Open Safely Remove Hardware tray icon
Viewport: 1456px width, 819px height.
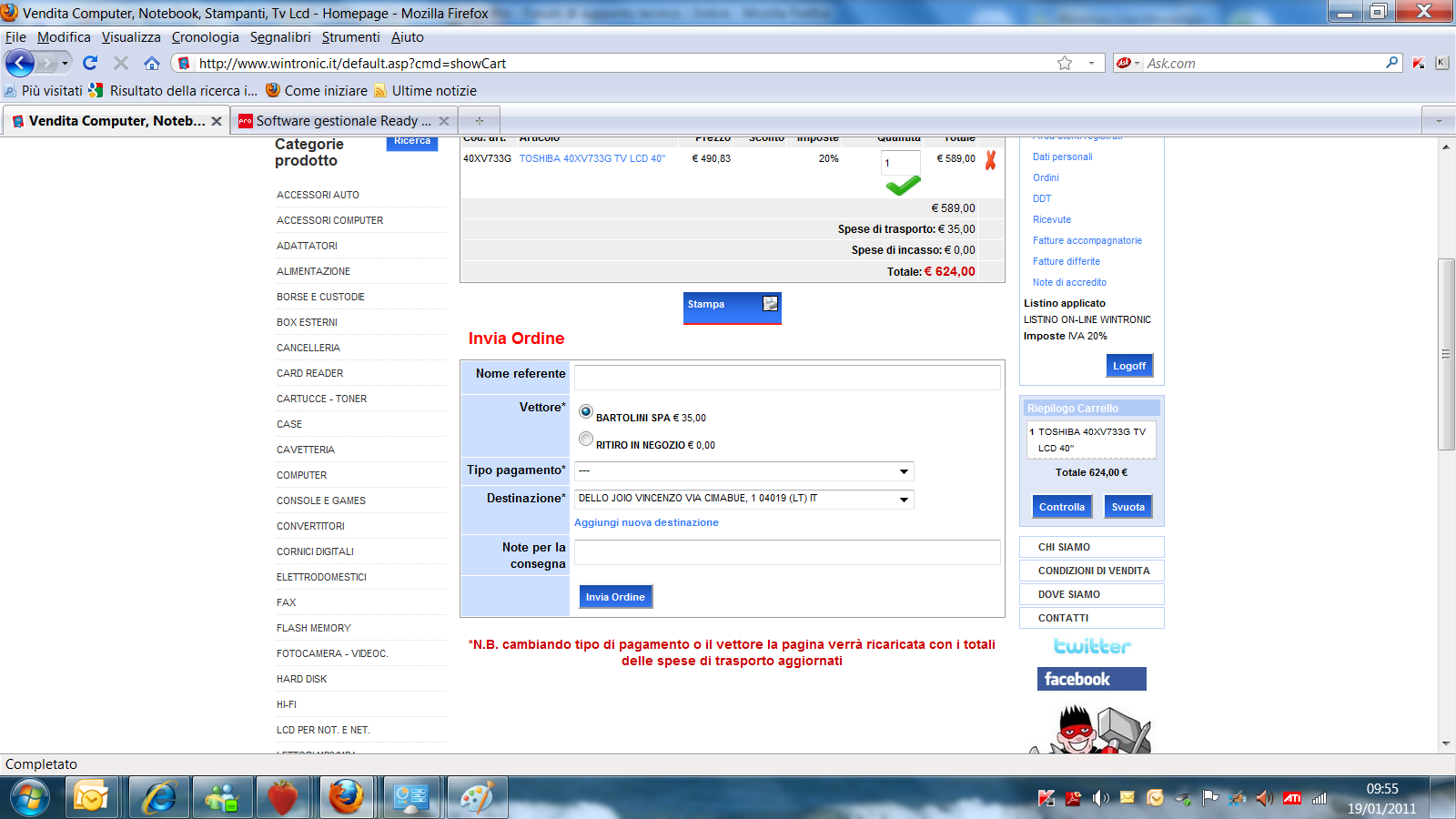point(1182,798)
